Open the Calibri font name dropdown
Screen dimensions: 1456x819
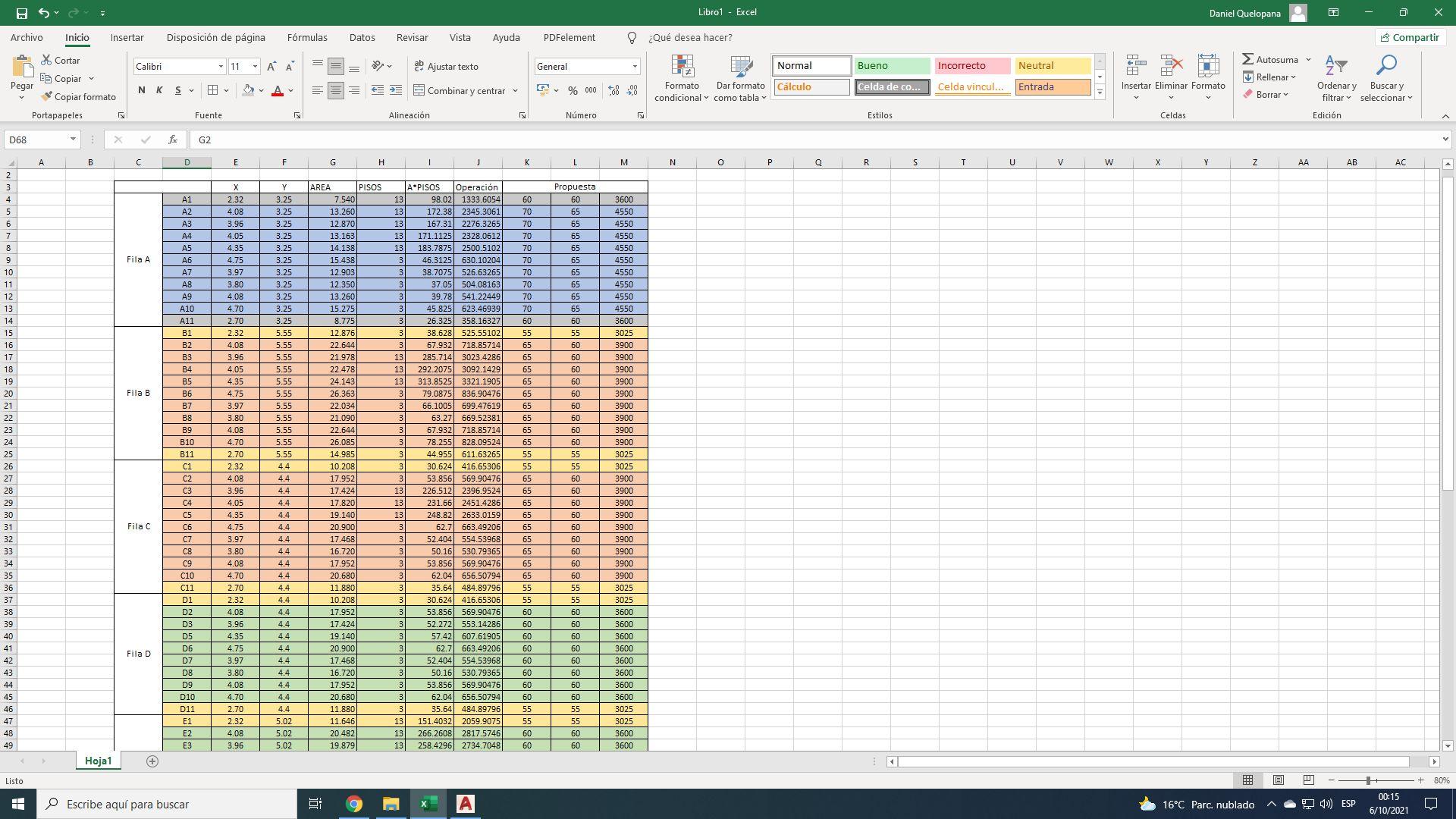click(x=221, y=67)
